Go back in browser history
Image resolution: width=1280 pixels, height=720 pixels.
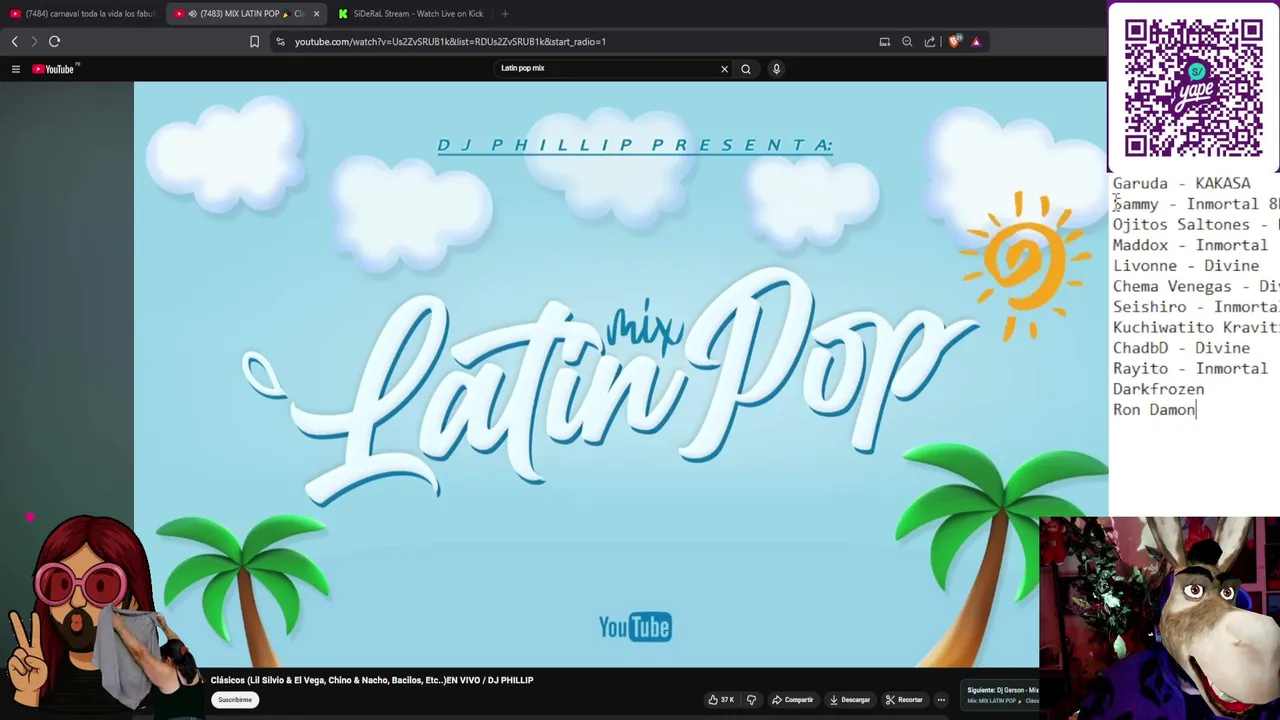[x=14, y=41]
